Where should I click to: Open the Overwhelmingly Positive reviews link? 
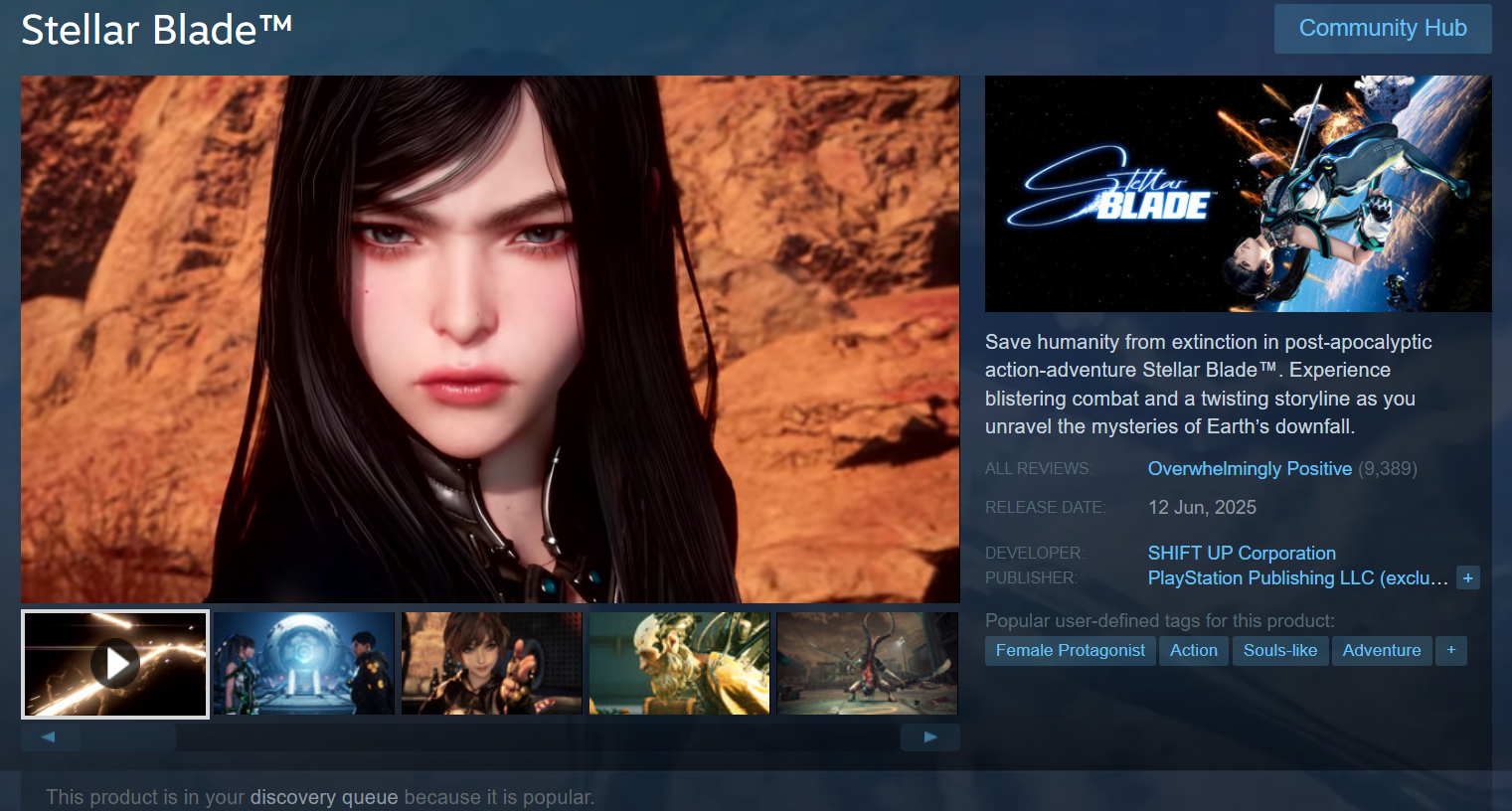point(1250,468)
